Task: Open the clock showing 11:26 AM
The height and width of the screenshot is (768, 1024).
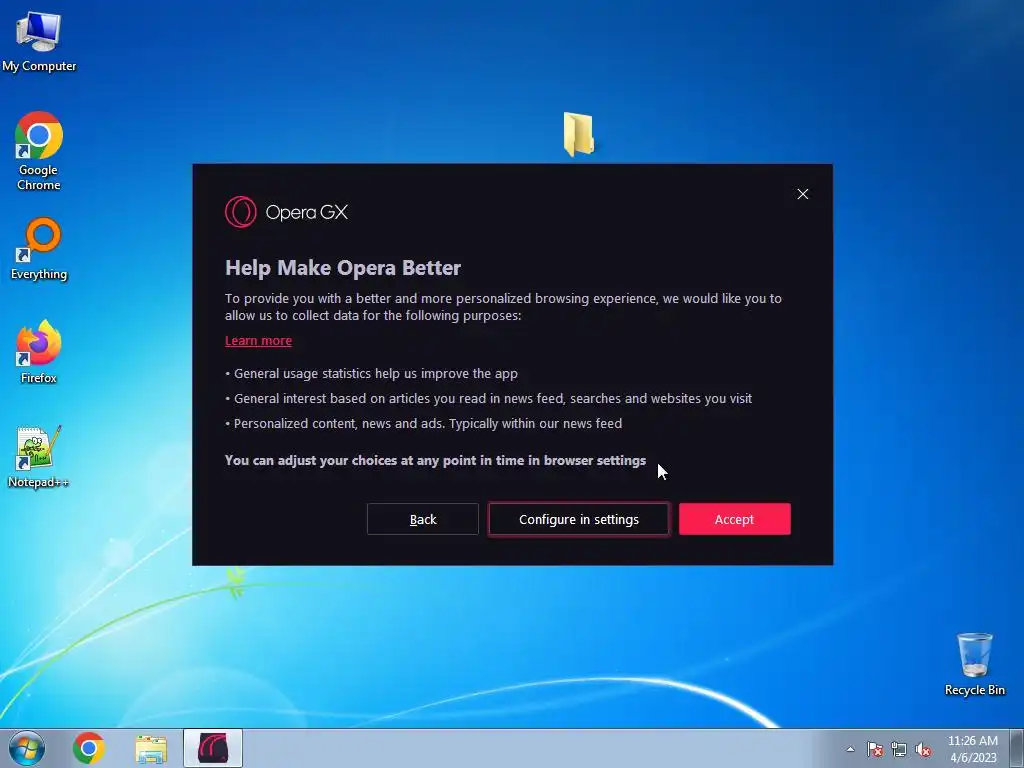Action: (972, 749)
